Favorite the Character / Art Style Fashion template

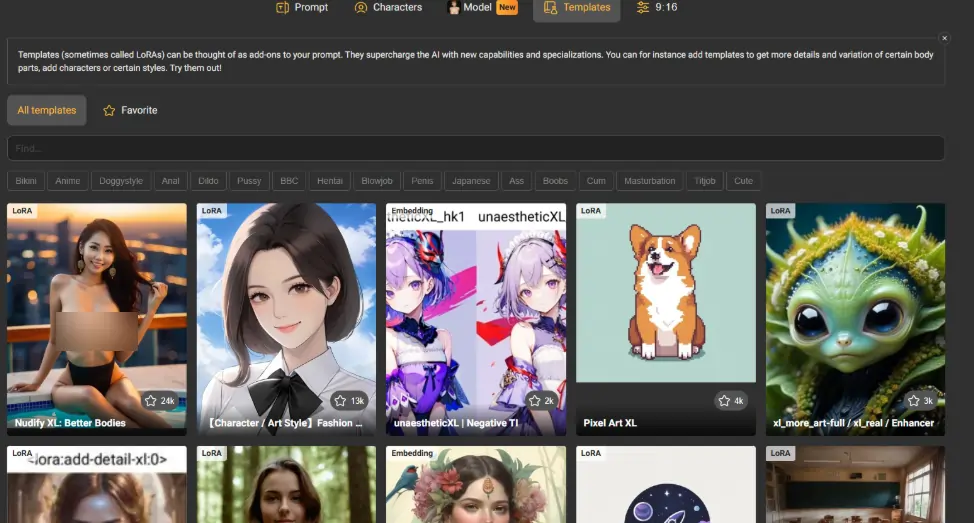coord(350,401)
